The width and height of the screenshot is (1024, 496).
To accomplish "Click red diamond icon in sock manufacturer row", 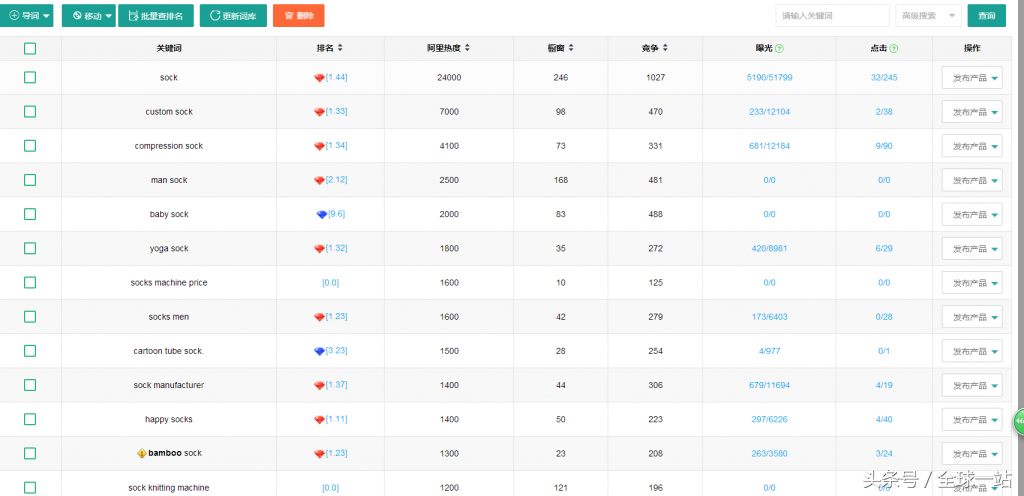I will [319, 386].
